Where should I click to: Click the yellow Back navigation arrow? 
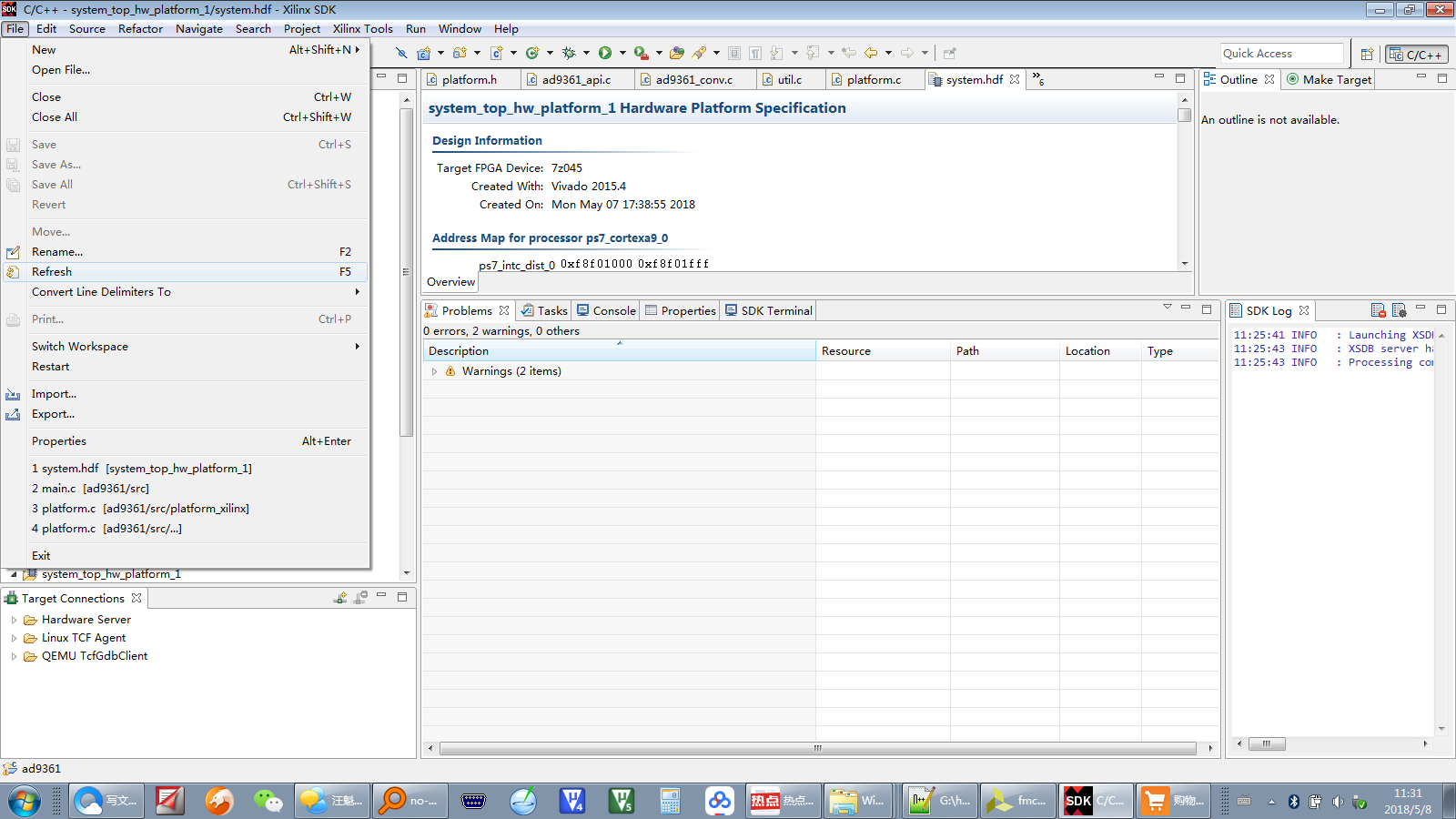(x=871, y=53)
